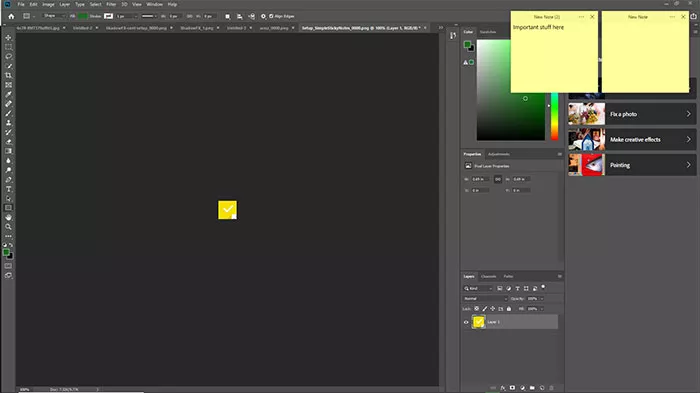Screen dimensions: 700x393
Task: Select the Eyedropper tool
Action: coord(8,94)
